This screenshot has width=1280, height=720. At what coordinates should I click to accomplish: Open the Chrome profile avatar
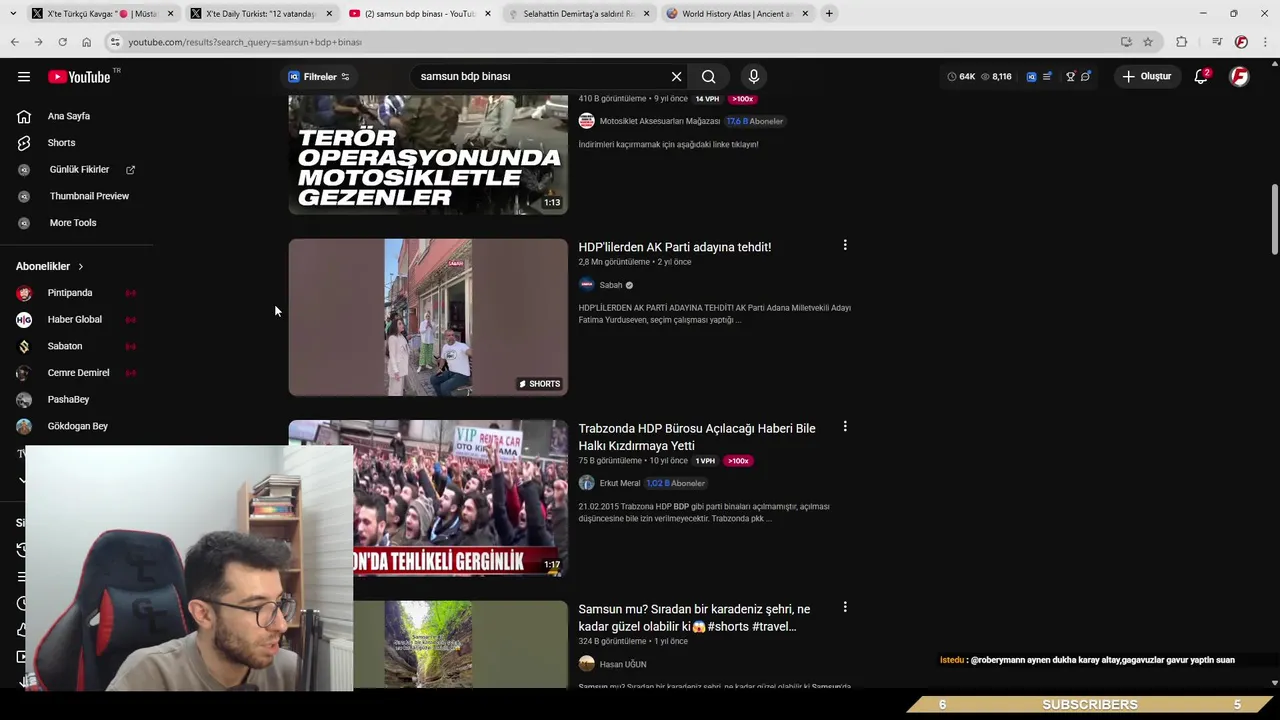pos(1241,42)
